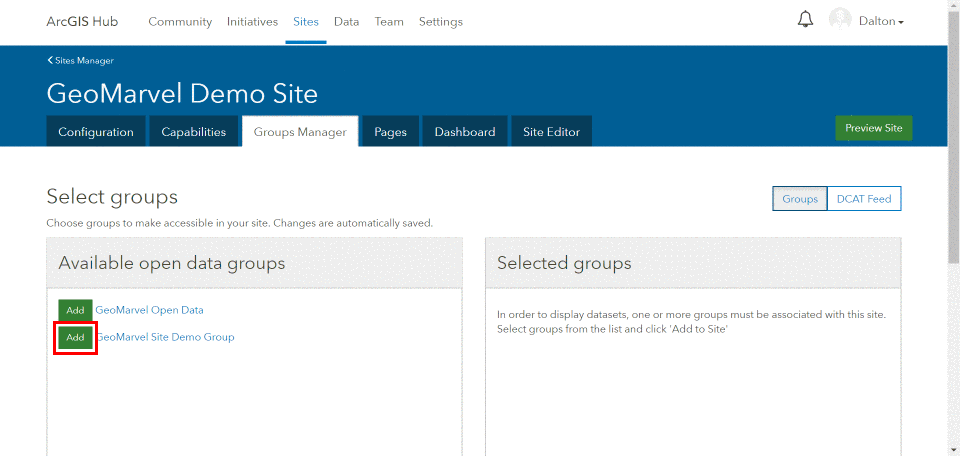
Task: Switch to the Pages tab
Action: tap(391, 132)
